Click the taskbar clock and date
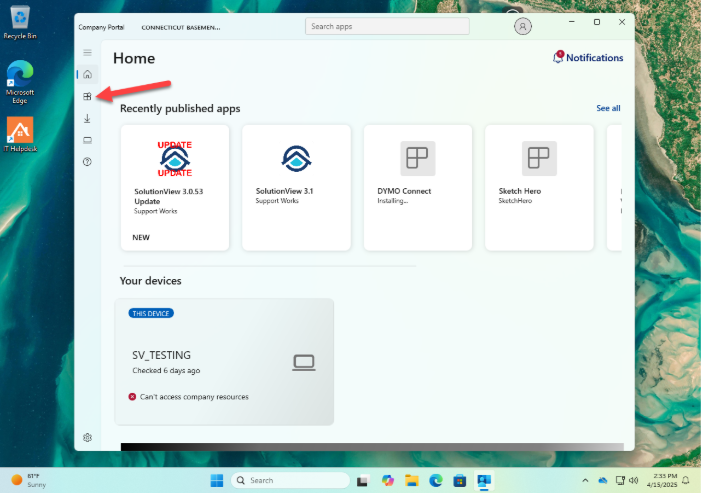Image resolution: width=702 pixels, height=493 pixels. (662, 480)
